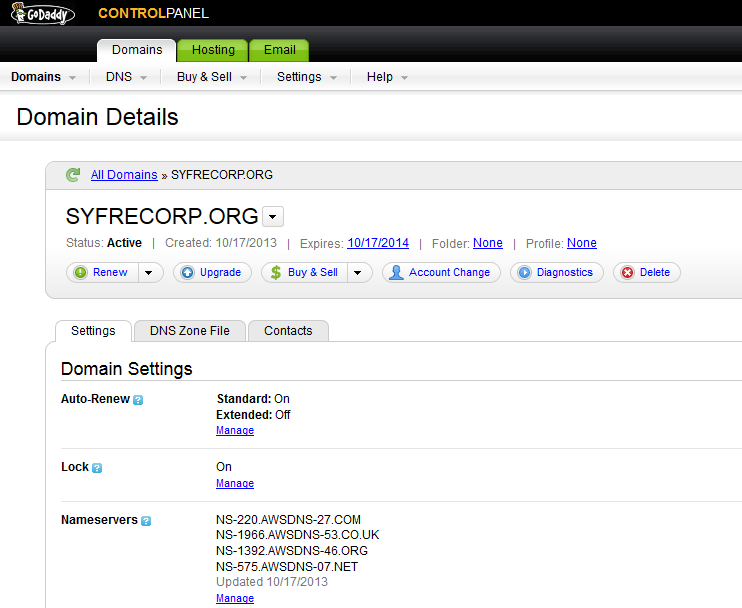The image size is (742, 608).
Task: Click the green refresh arrow icon beside All Domains
Action: coord(73,175)
